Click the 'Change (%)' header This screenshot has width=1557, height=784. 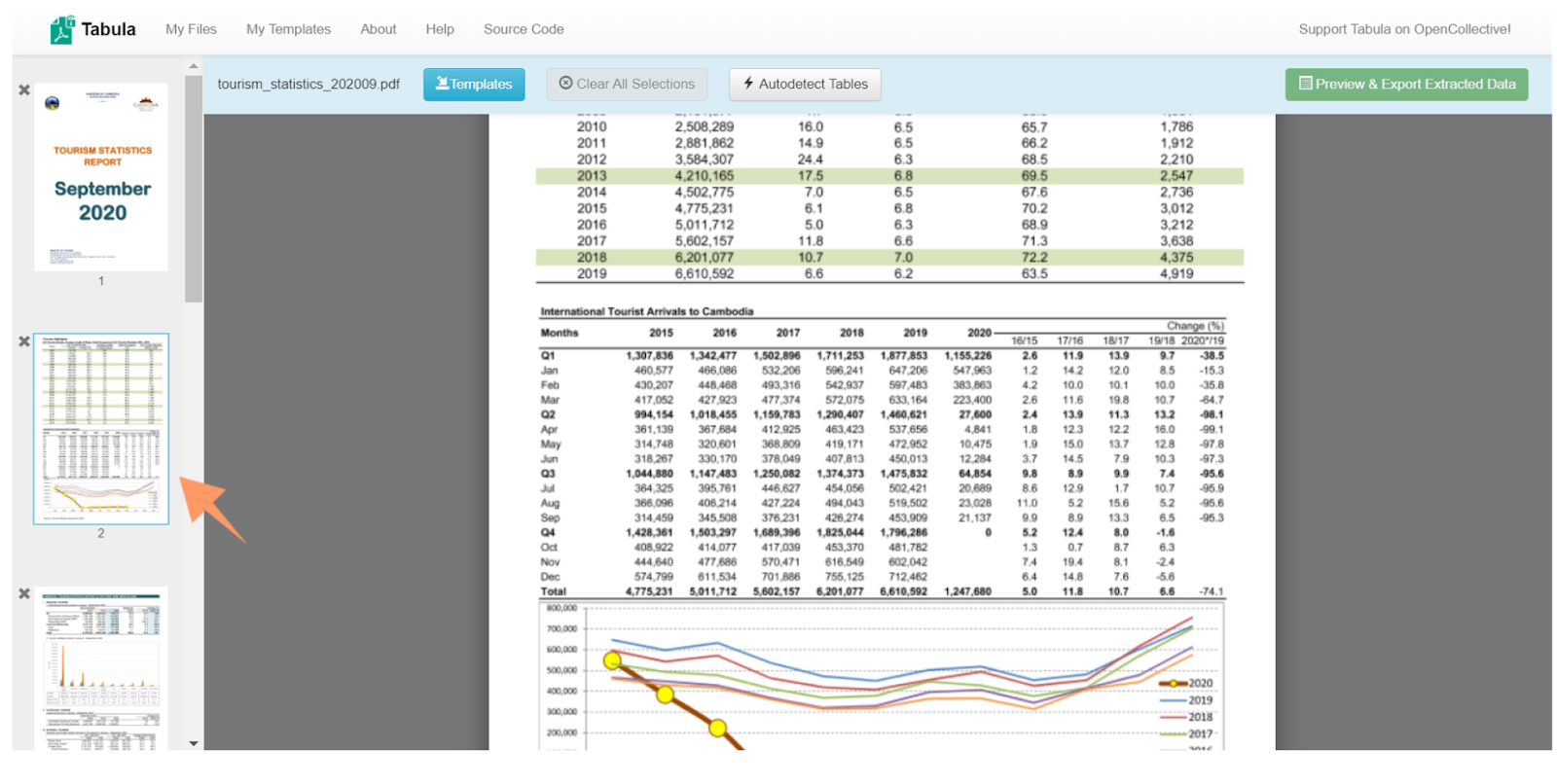click(1195, 326)
